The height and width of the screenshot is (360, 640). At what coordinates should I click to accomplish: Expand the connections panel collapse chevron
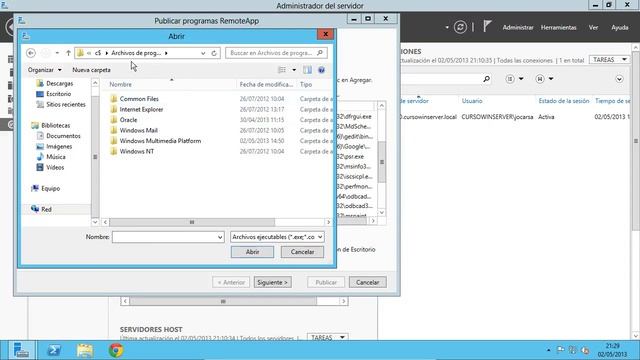pyautogui.click(x=619, y=79)
